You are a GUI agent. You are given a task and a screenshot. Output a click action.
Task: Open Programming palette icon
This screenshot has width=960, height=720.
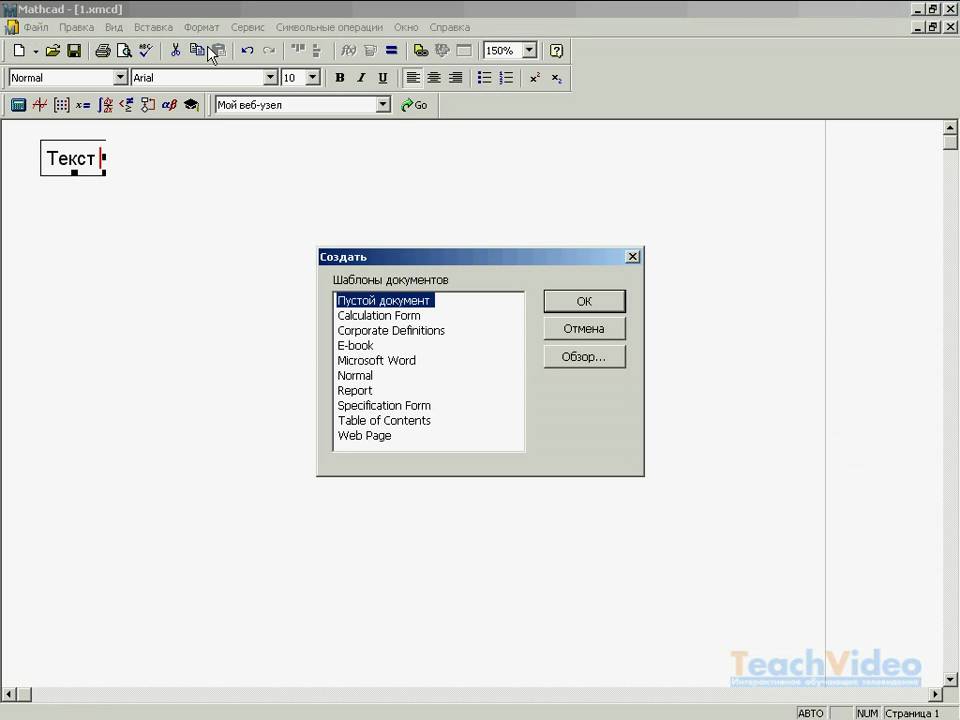coord(148,105)
